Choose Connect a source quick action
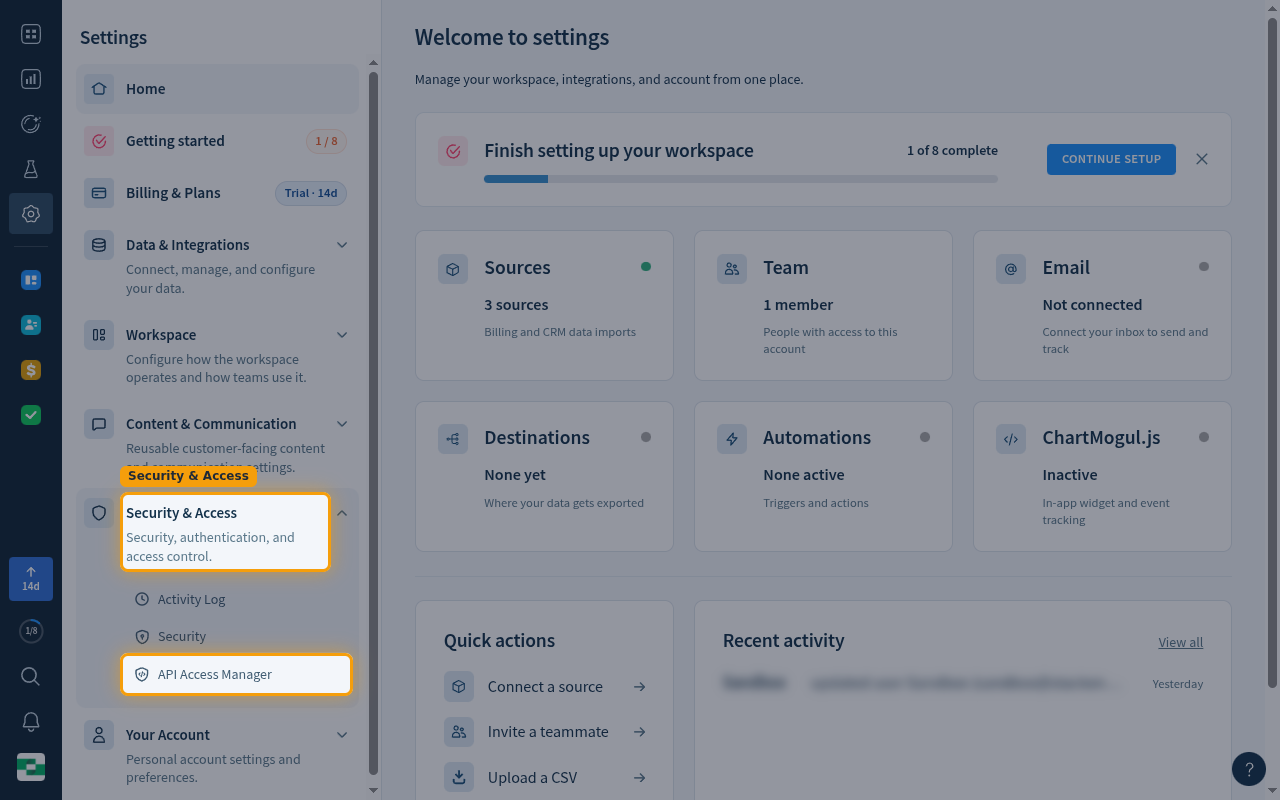The height and width of the screenshot is (800, 1280). click(545, 687)
